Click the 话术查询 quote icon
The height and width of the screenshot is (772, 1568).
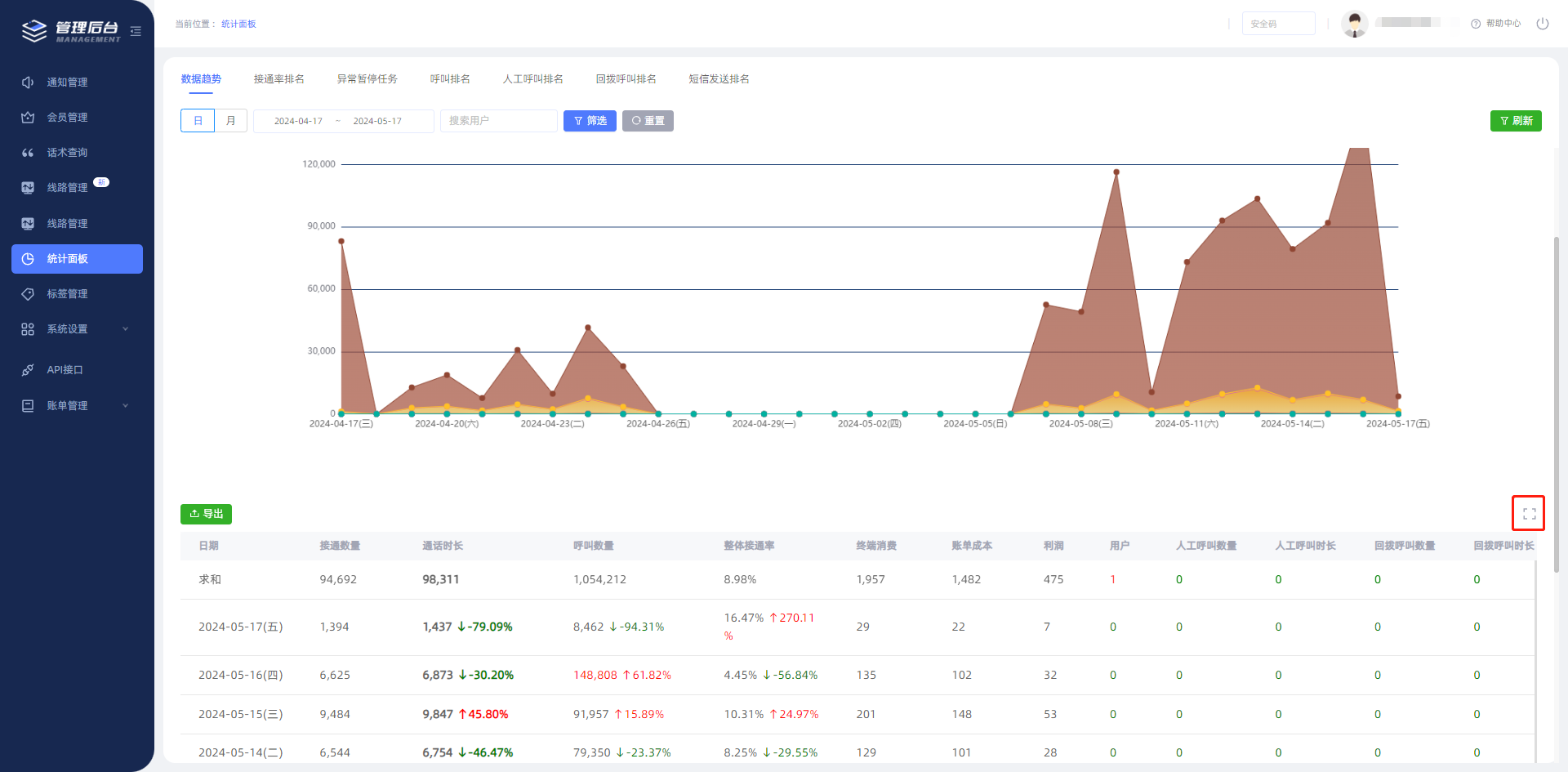(x=28, y=153)
